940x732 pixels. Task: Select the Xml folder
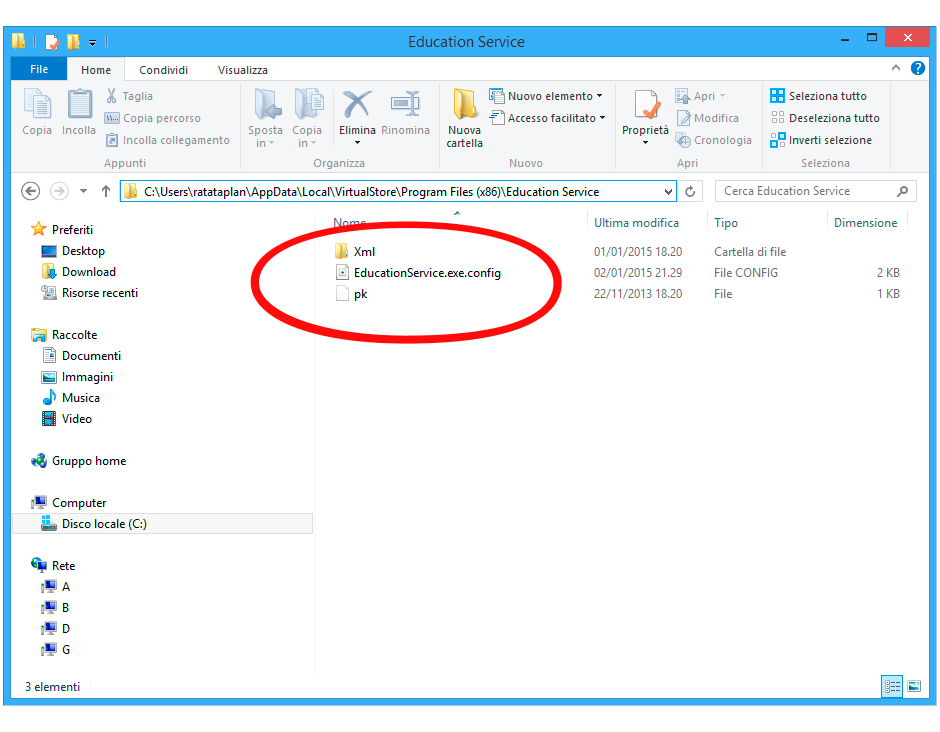(x=356, y=252)
